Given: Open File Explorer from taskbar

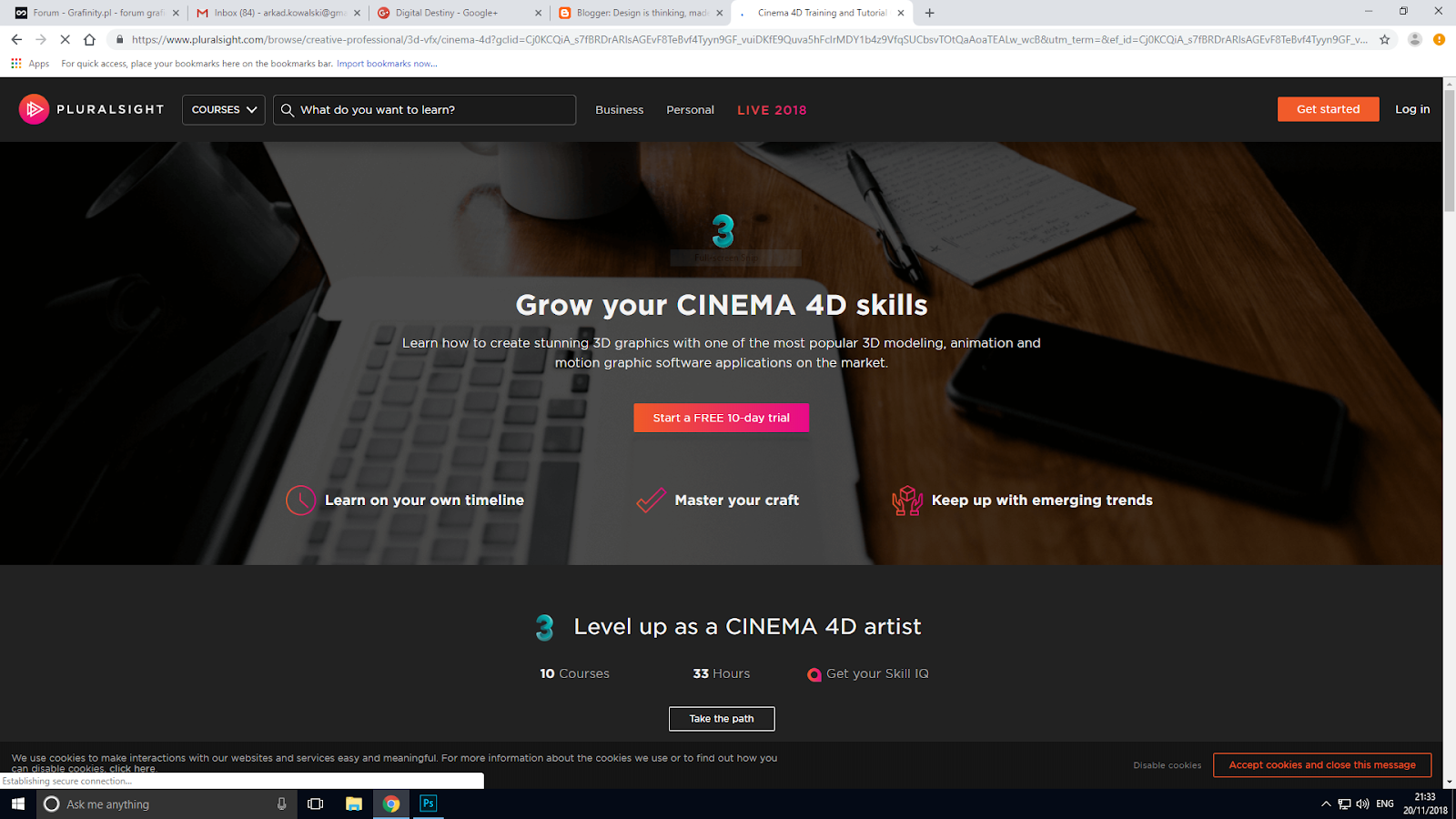Looking at the screenshot, I should (354, 804).
